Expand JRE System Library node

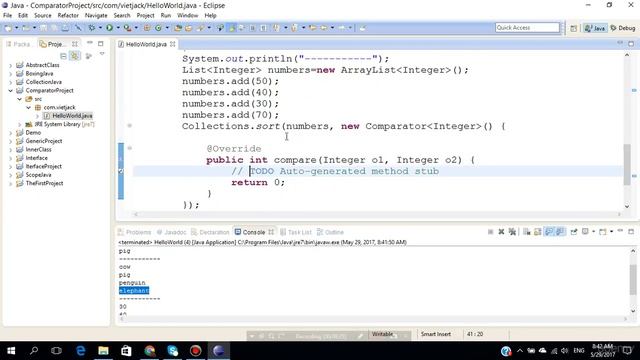(x=19, y=124)
